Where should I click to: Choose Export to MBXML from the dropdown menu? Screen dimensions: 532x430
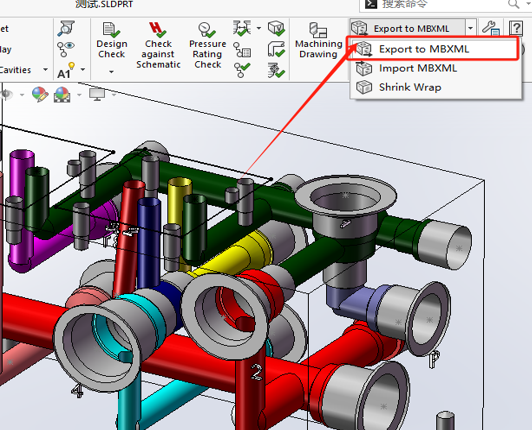[433, 49]
